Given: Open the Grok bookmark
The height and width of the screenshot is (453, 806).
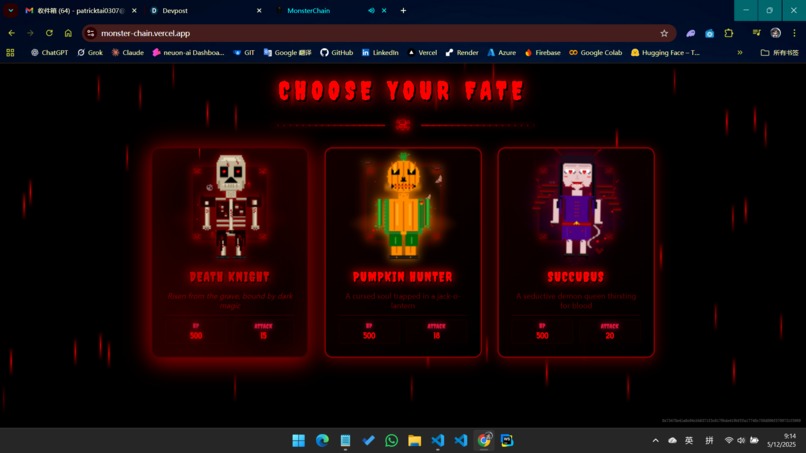Looking at the screenshot, I should (90, 52).
